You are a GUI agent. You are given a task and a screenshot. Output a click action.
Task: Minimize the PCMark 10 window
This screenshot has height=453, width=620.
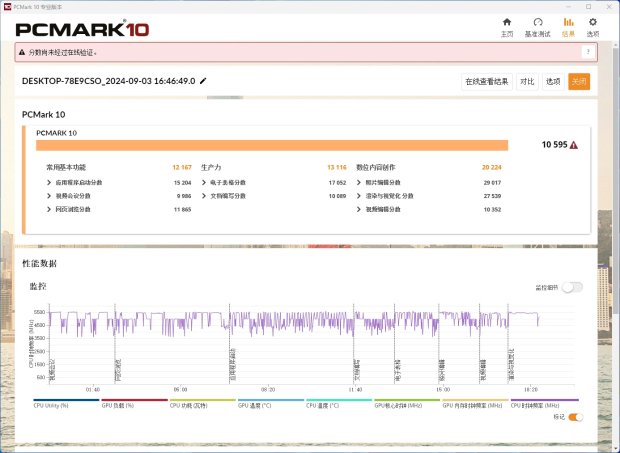569,7
